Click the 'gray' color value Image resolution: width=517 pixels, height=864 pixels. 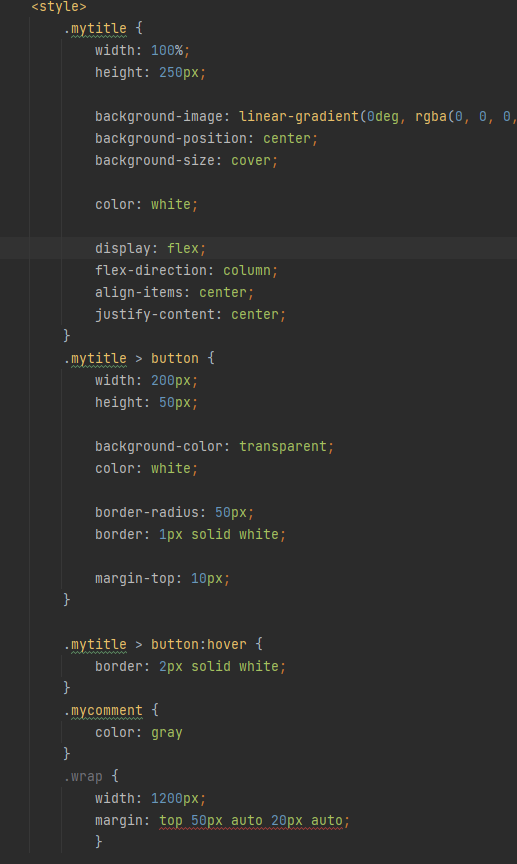tap(167, 733)
